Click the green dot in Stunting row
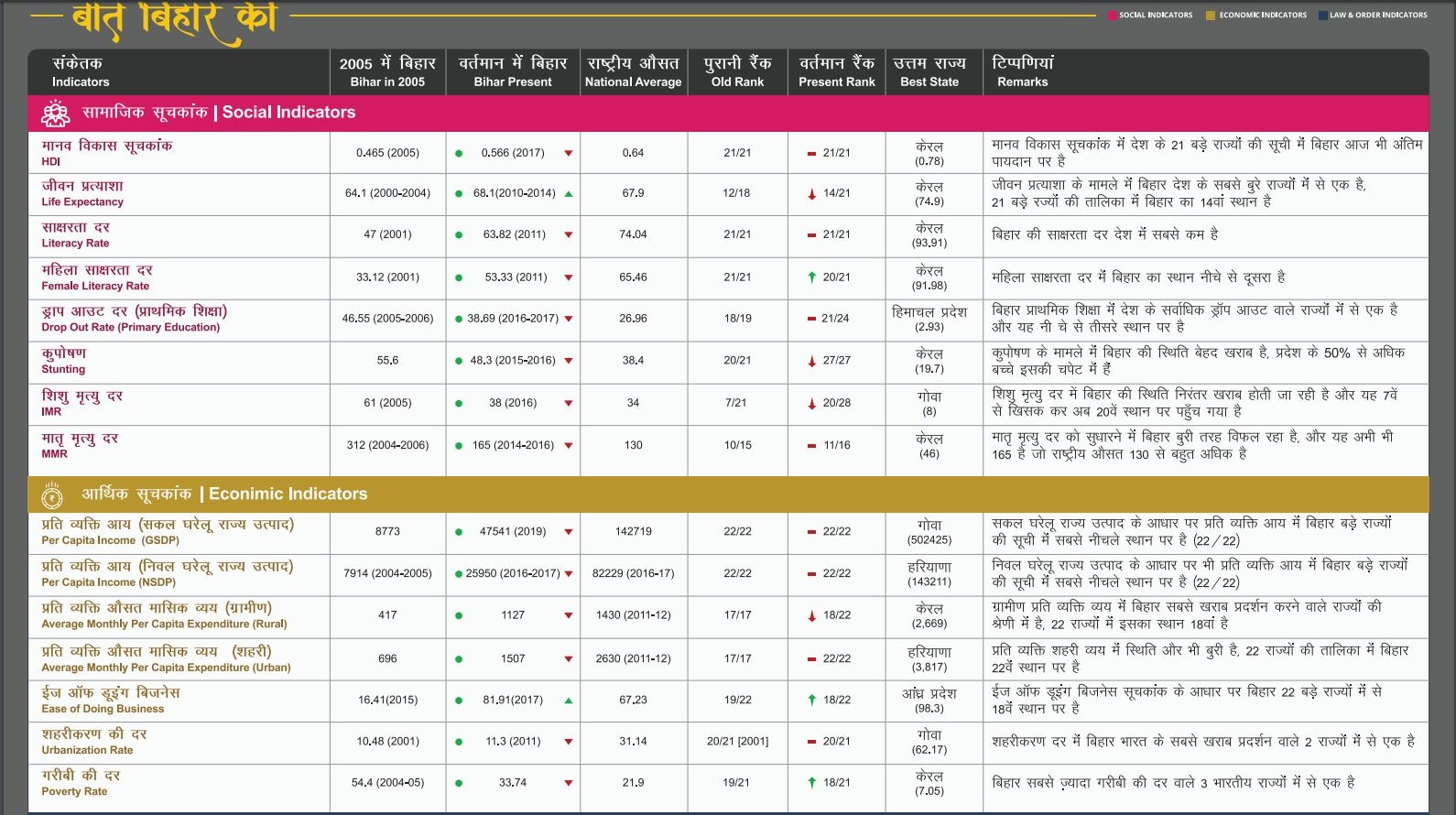Image resolution: width=1456 pixels, height=815 pixels. point(459,361)
